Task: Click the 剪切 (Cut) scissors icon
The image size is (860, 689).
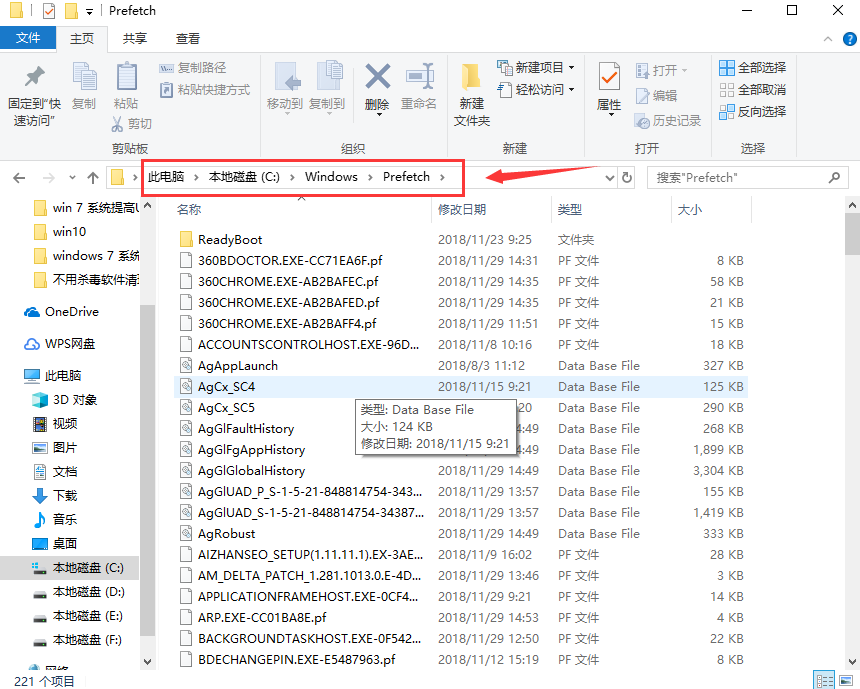Action: tap(118, 124)
